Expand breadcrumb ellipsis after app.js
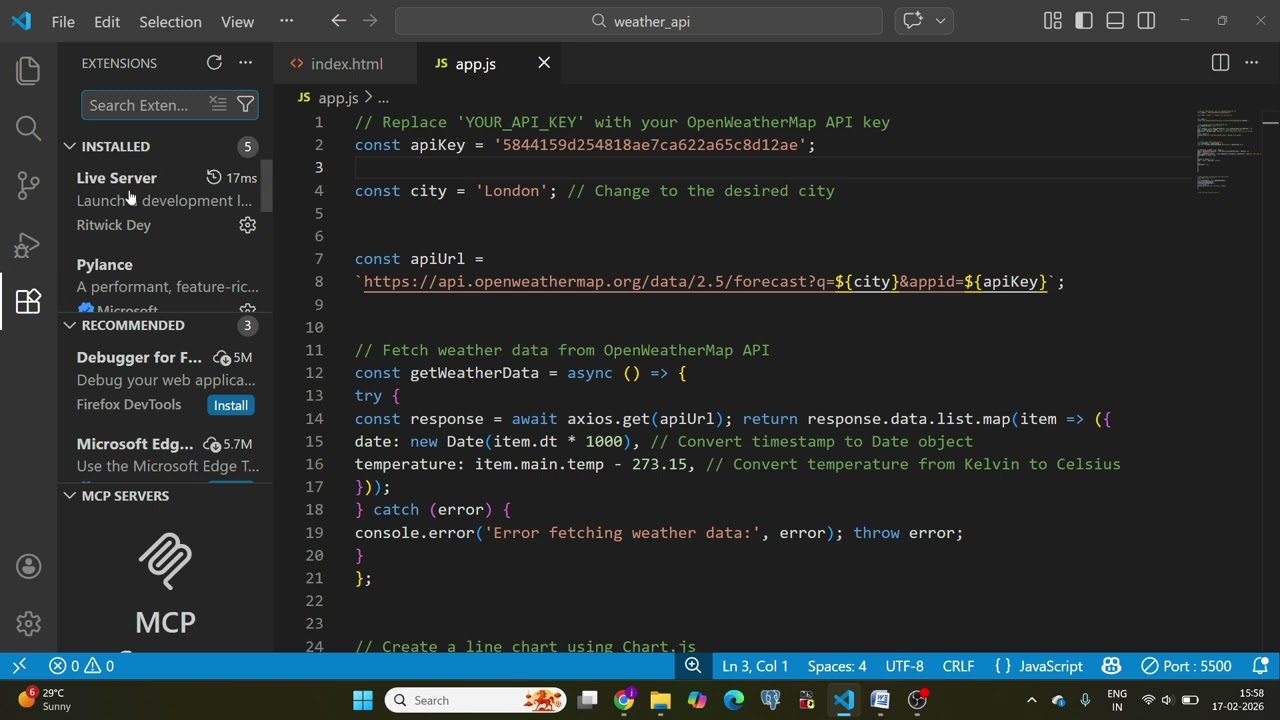1280x720 pixels. (x=383, y=98)
